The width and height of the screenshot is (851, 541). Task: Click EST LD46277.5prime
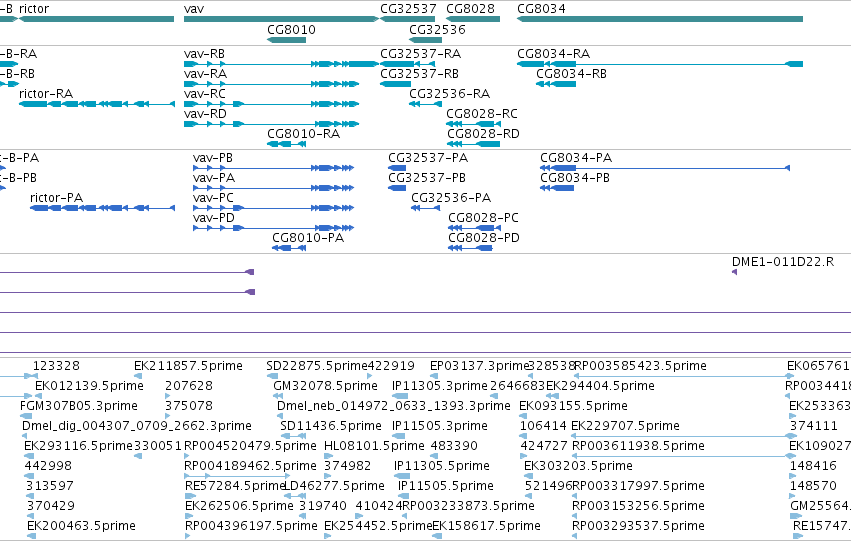(295, 496)
